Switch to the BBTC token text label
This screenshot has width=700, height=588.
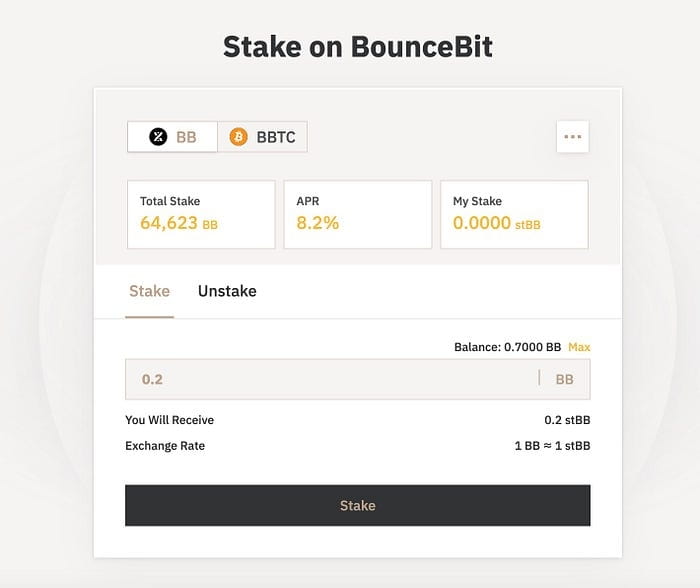[276, 137]
